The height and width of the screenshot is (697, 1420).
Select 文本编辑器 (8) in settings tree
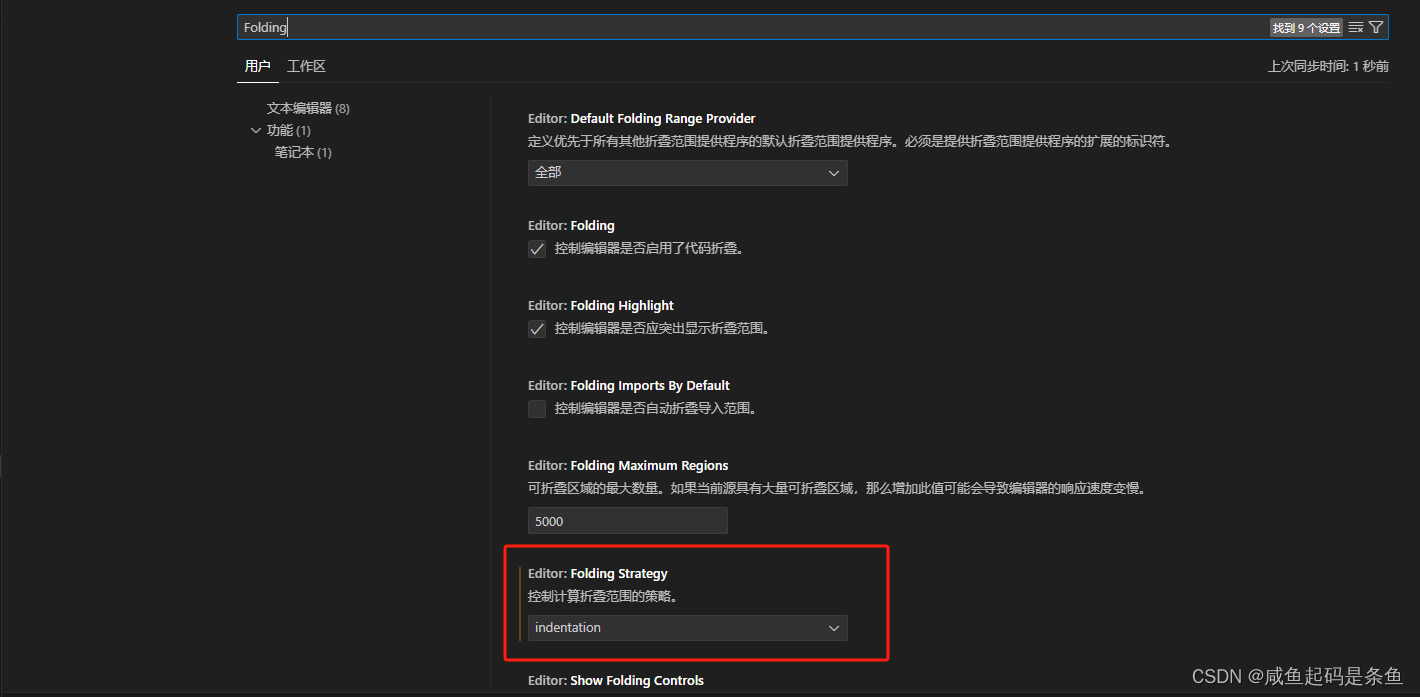308,108
